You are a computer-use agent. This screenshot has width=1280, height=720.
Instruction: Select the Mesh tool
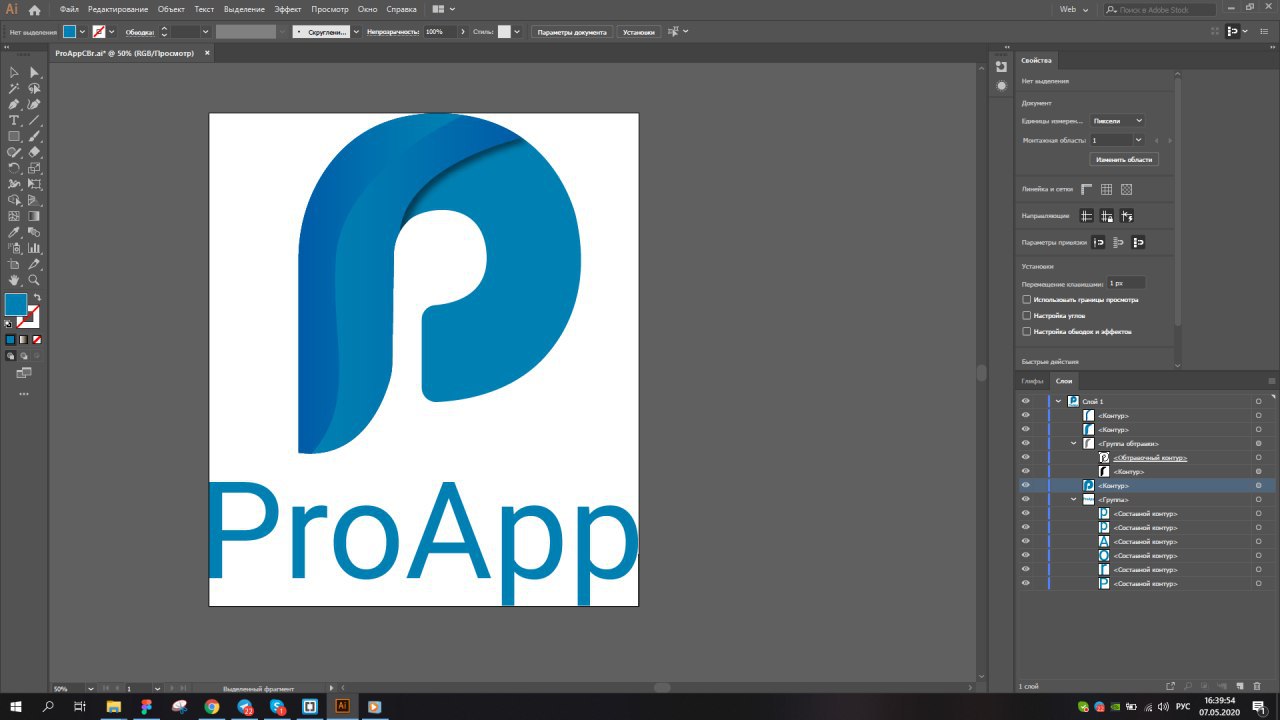(14, 216)
